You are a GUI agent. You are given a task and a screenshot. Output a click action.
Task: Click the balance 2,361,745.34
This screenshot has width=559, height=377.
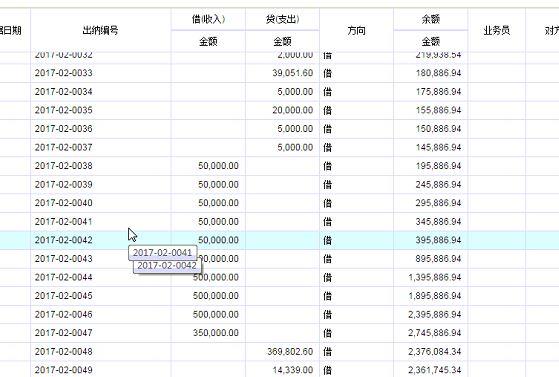[435, 370]
